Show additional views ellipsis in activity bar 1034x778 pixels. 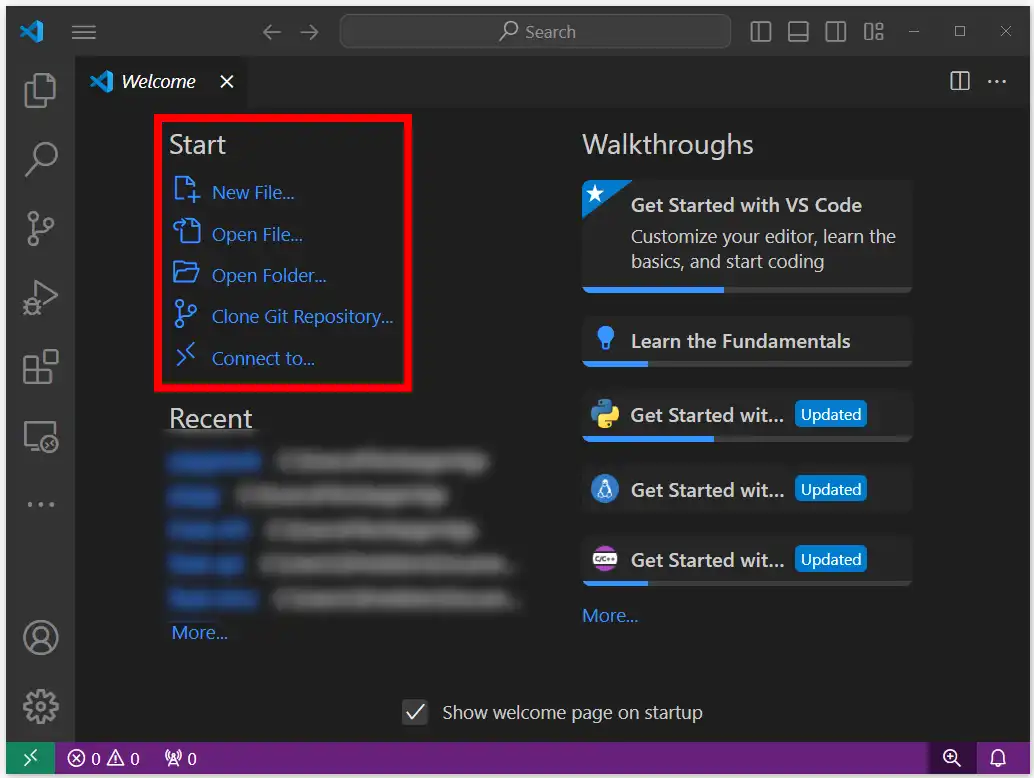pyautogui.click(x=41, y=504)
